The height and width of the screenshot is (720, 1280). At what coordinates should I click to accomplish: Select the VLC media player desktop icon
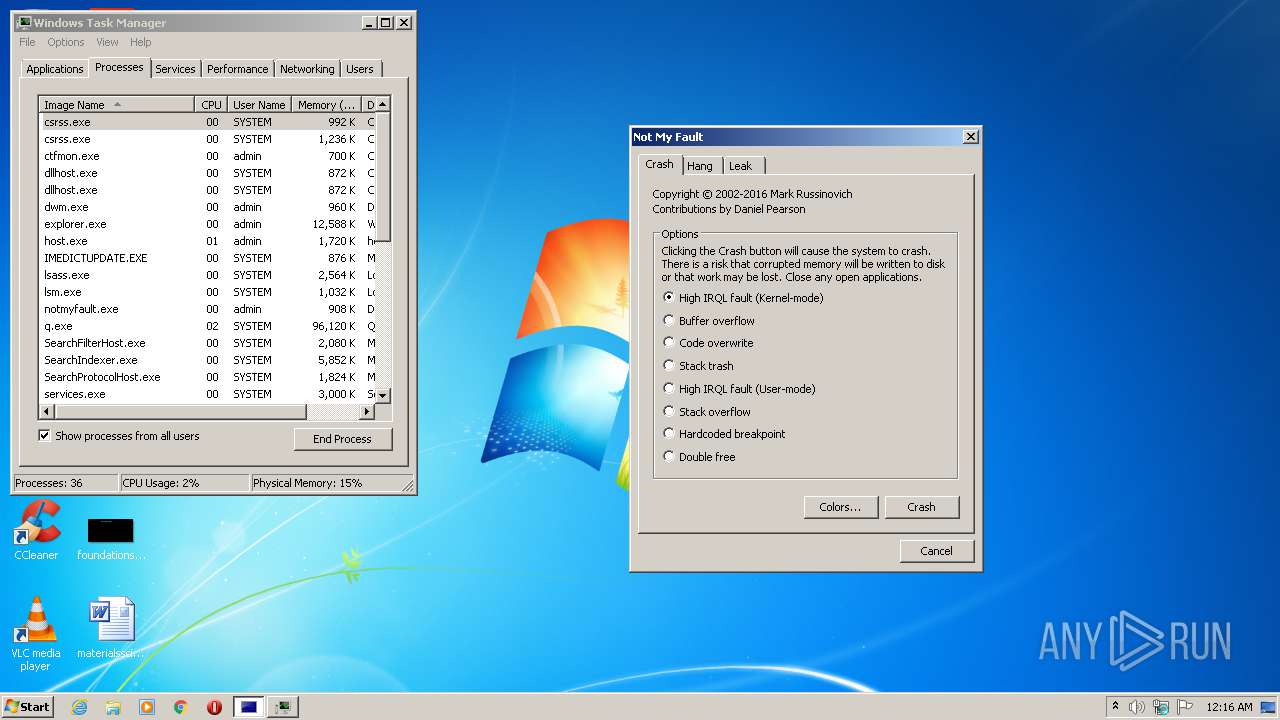pyautogui.click(x=36, y=634)
